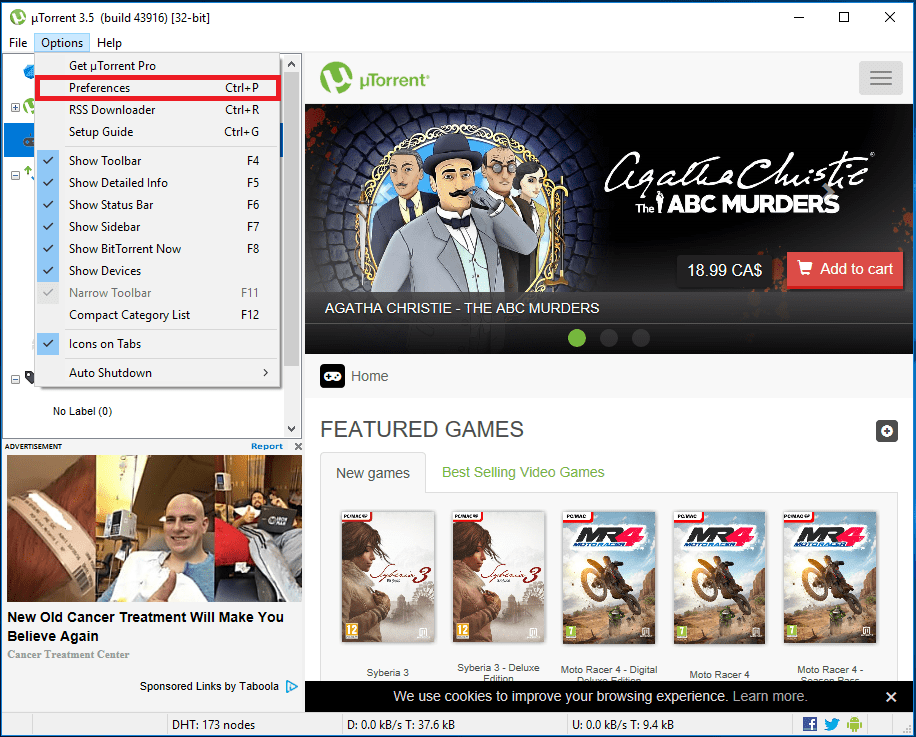Launch the Setup Guide menu entry

pos(158,132)
